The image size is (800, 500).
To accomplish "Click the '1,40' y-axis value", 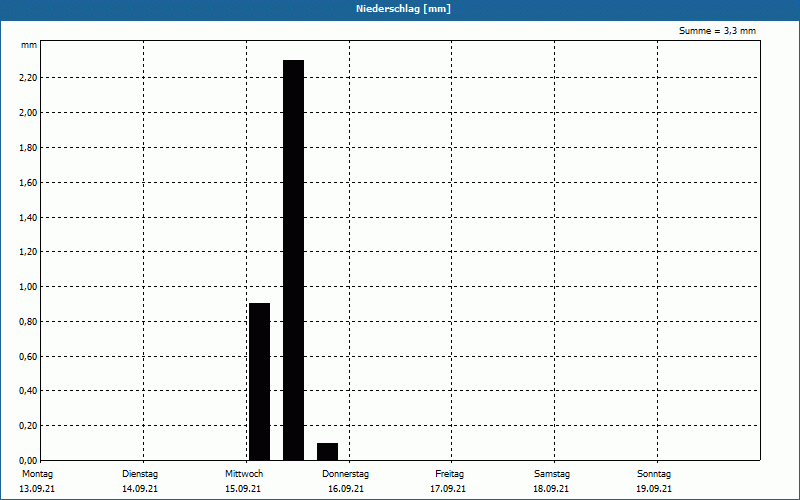I will [x=28, y=217].
